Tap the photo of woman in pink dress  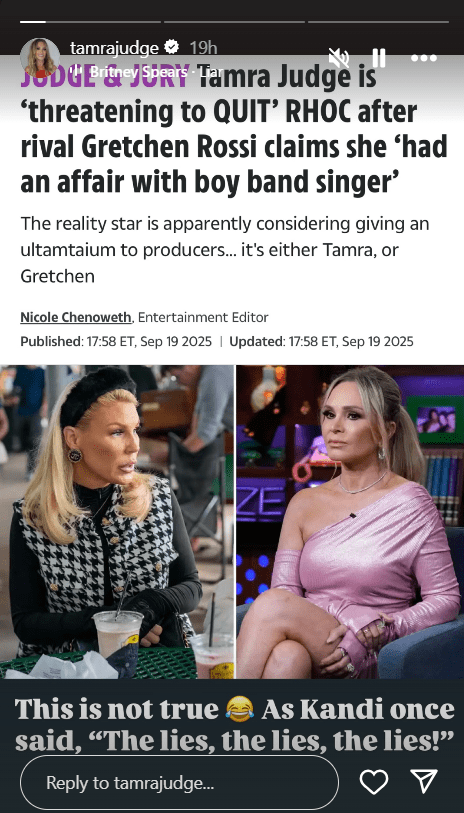coord(350,522)
